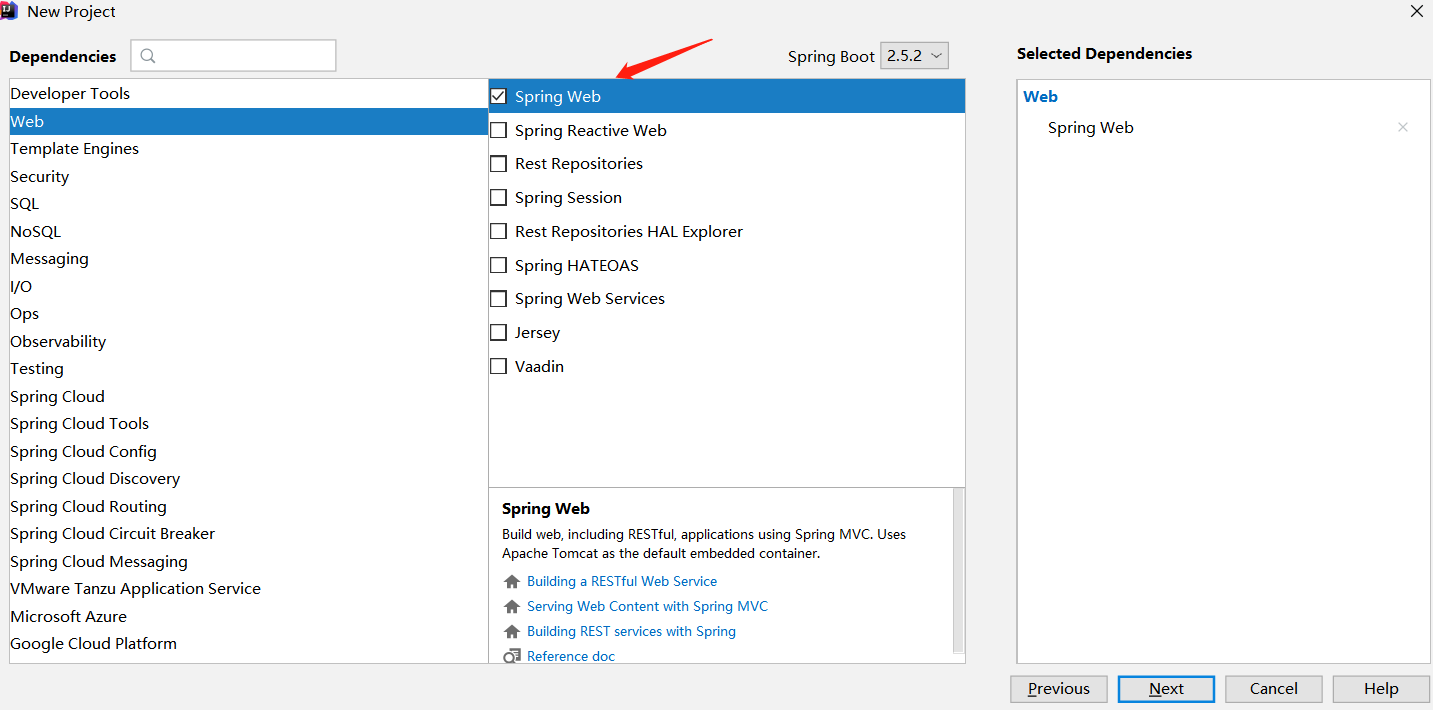
Task: Open the Template Engines category
Action: click(248, 148)
